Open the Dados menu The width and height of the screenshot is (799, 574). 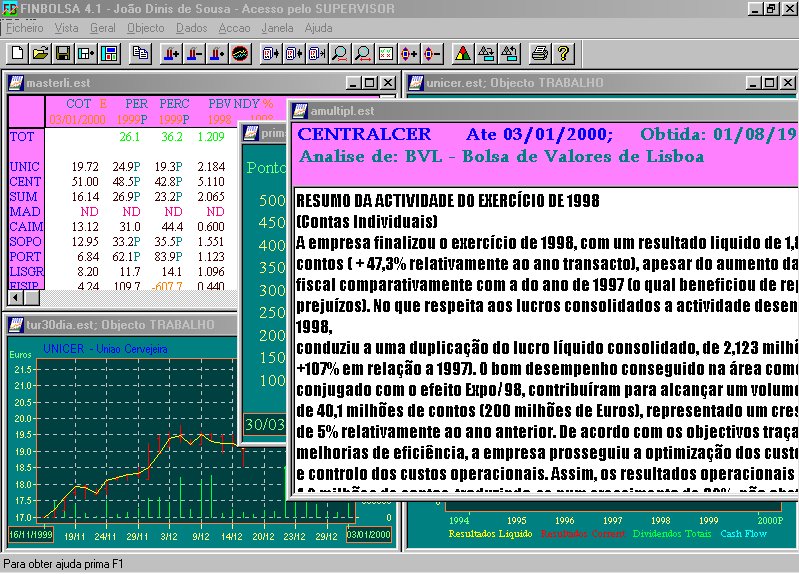pyautogui.click(x=192, y=28)
